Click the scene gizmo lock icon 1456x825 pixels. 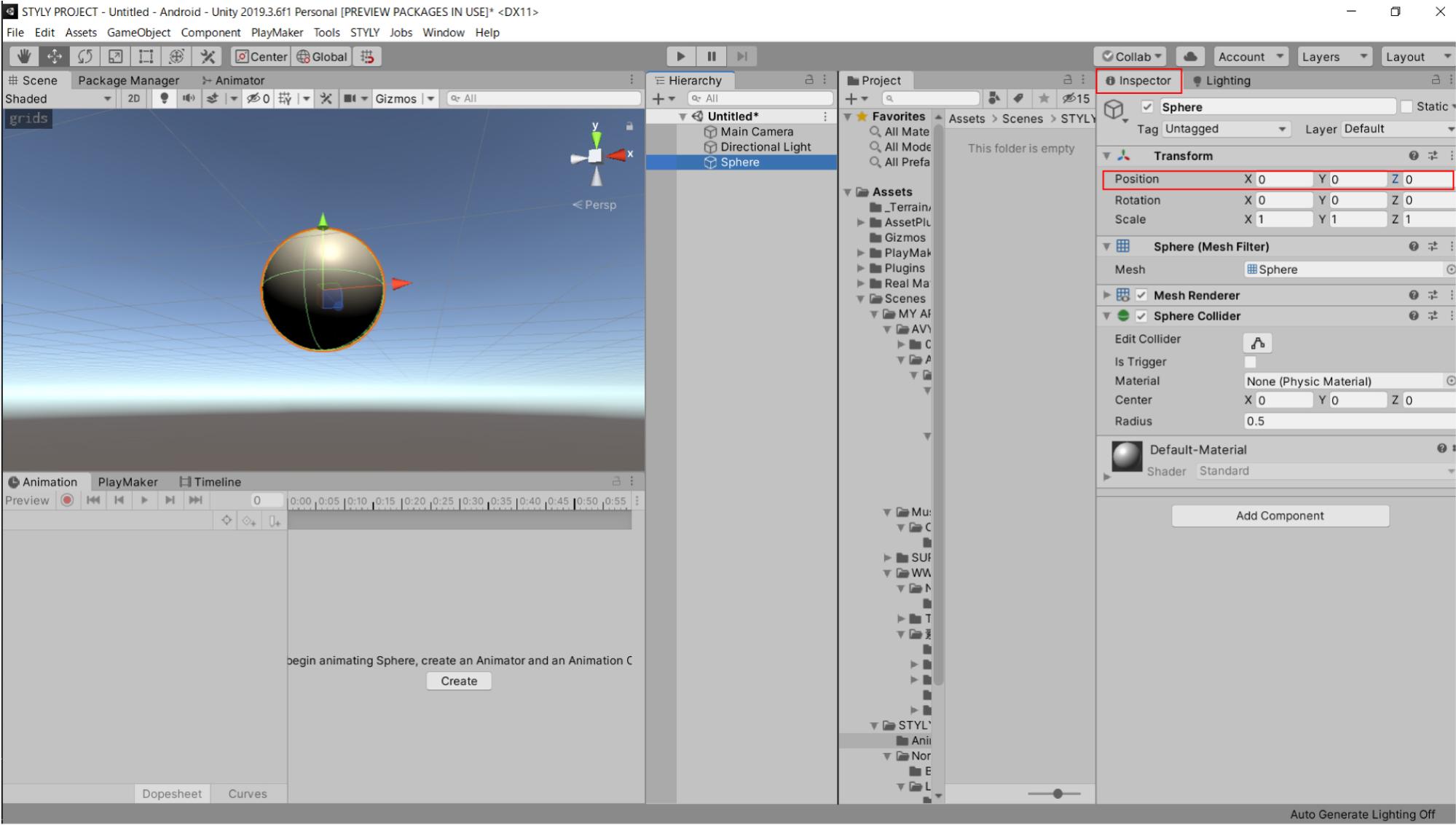pos(629,126)
